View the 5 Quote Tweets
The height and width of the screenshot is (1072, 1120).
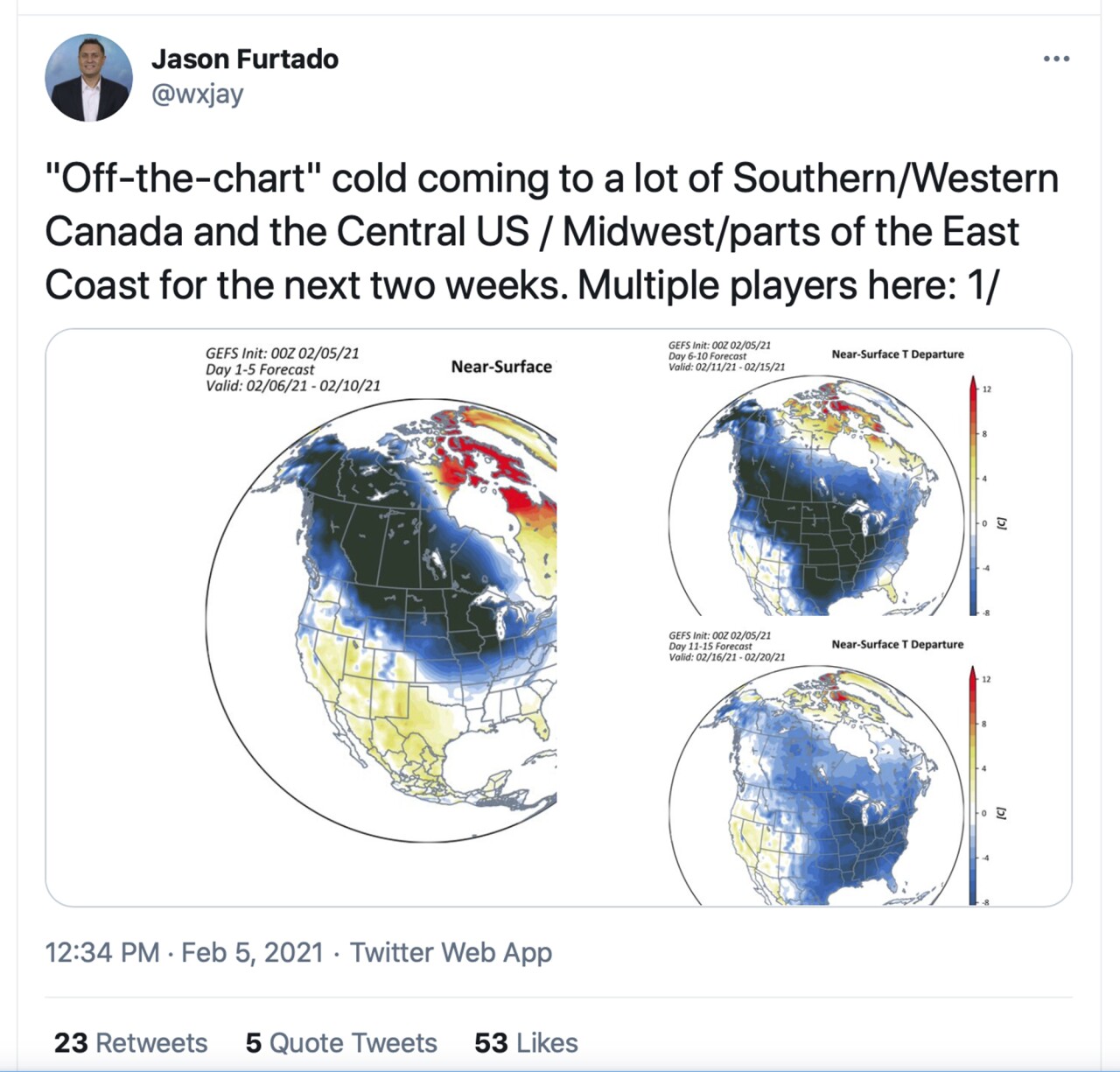point(341,1042)
